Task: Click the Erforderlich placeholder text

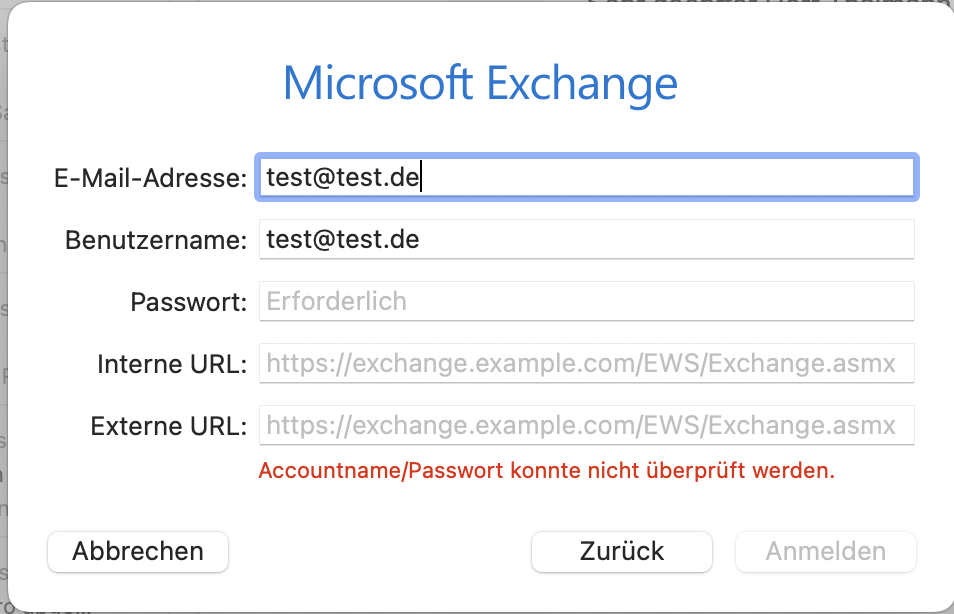Action: point(336,302)
